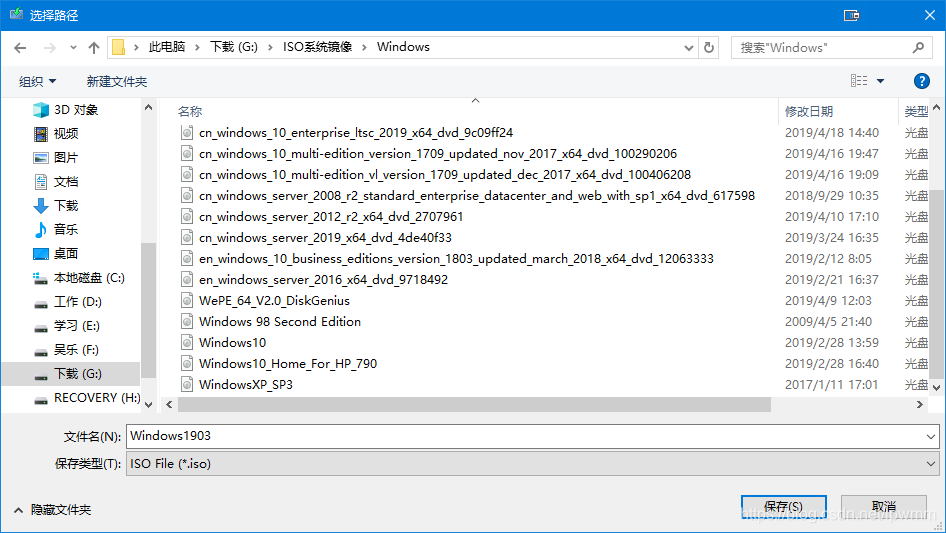The image size is (946, 533).
Task: Open 保存类型 ISO File dropdown
Action: coord(533,464)
